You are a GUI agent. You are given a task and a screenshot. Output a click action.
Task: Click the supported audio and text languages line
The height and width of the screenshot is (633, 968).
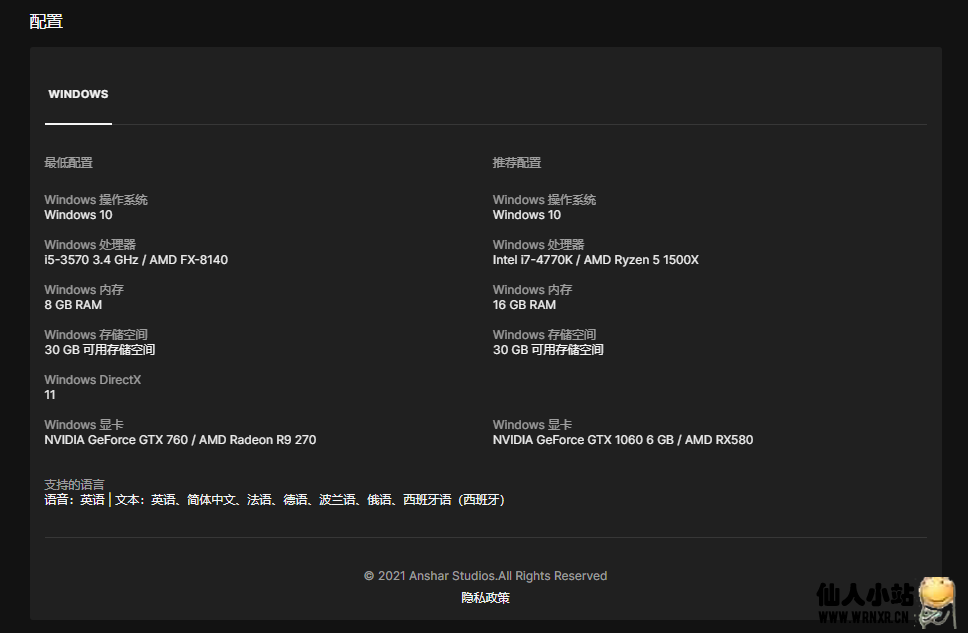point(277,500)
